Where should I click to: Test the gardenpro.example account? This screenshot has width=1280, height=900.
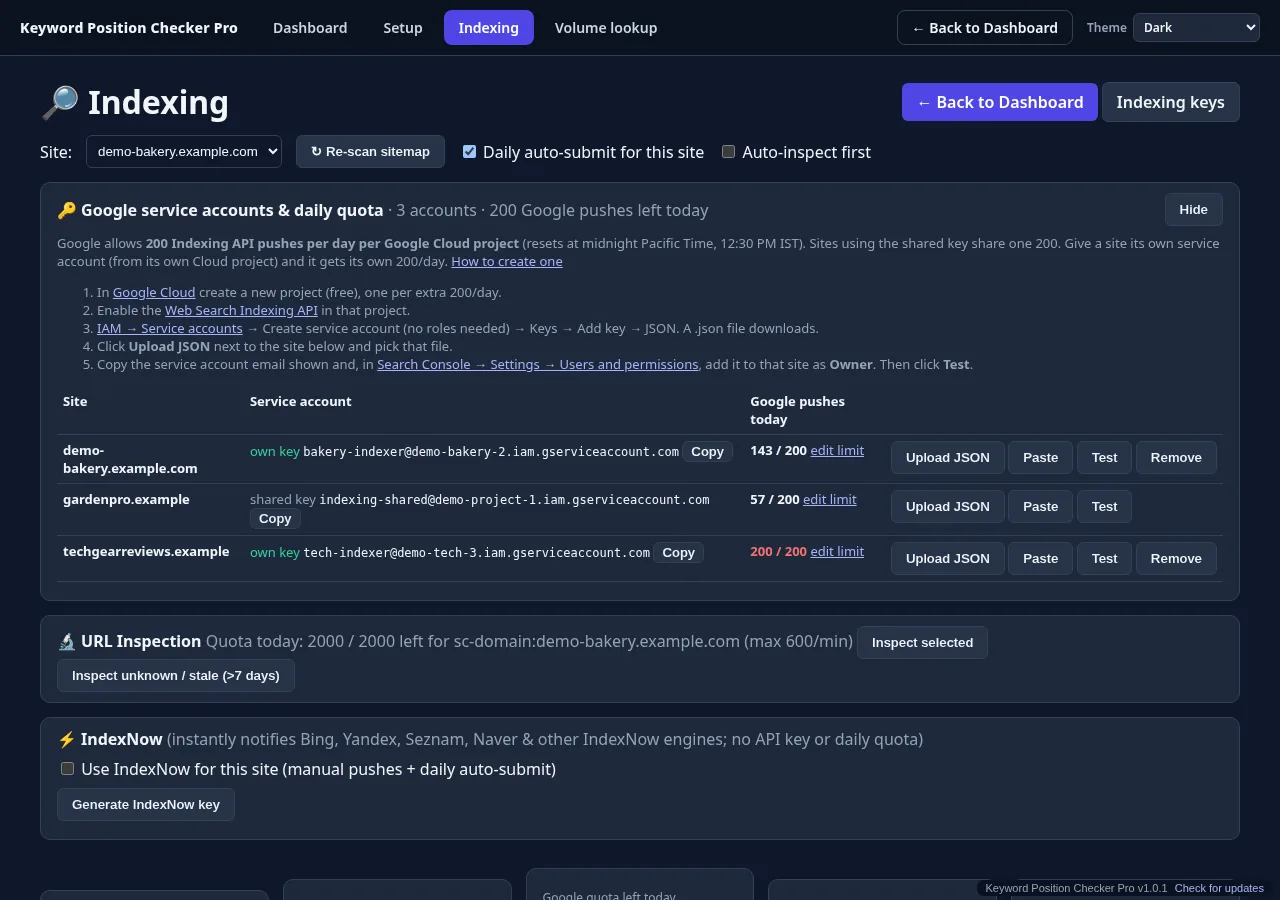pyautogui.click(x=1104, y=506)
